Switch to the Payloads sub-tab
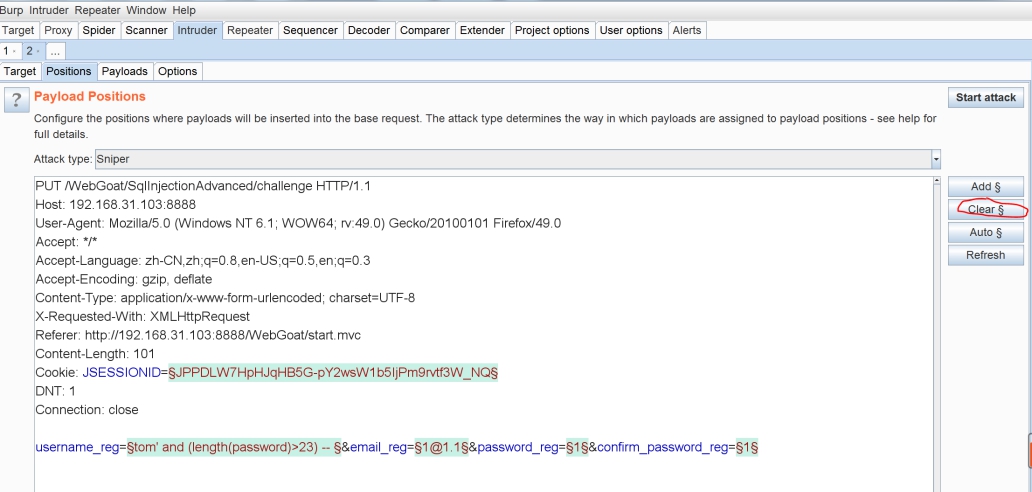This screenshot has width=1032, height=492. [125, 71]
